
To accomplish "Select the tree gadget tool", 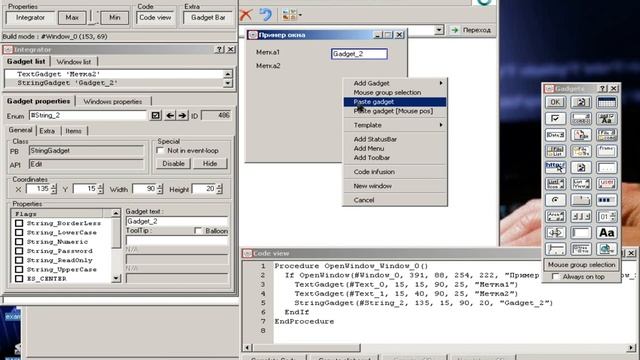I will 581,249.
